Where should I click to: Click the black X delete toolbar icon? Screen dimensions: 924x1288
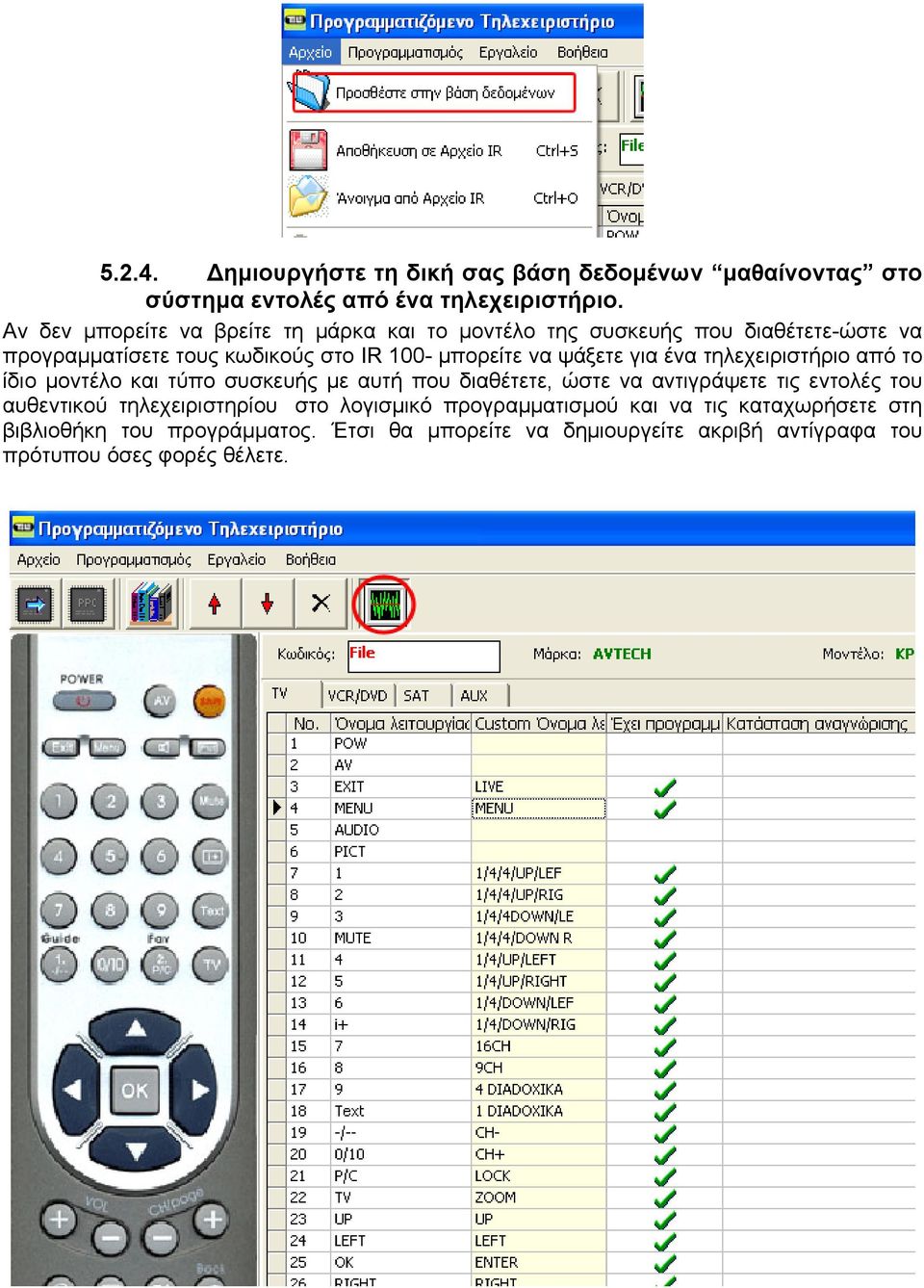(321, 604)
